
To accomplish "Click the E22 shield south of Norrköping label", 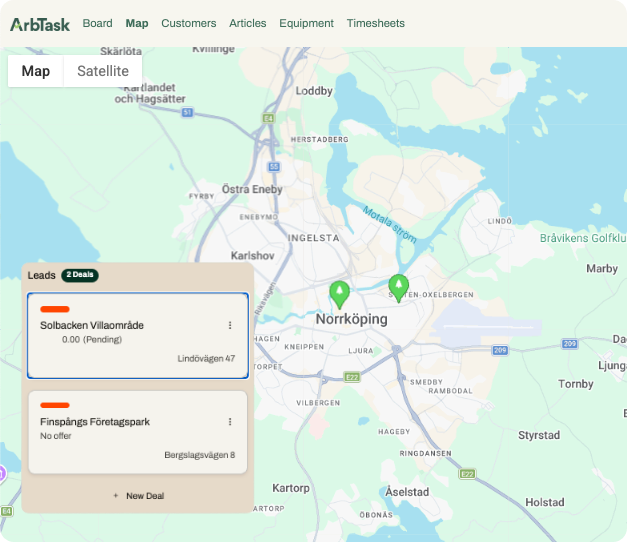I will coord(352,377).
